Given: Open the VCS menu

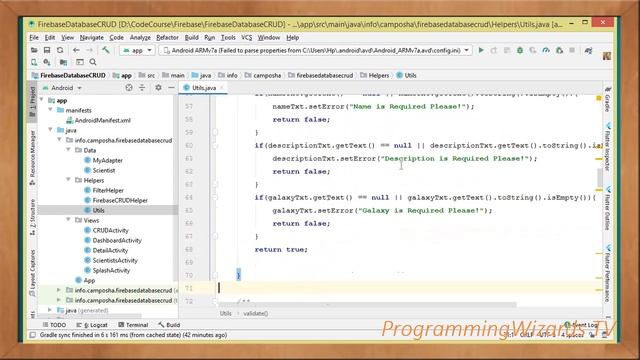Looking at the screenshot, I should [247, 38].
